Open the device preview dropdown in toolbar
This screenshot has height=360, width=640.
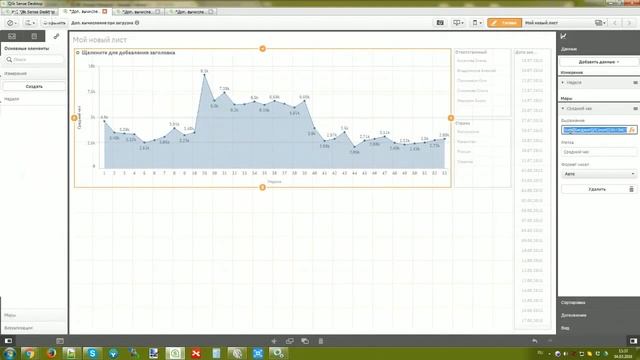point(477,23)
